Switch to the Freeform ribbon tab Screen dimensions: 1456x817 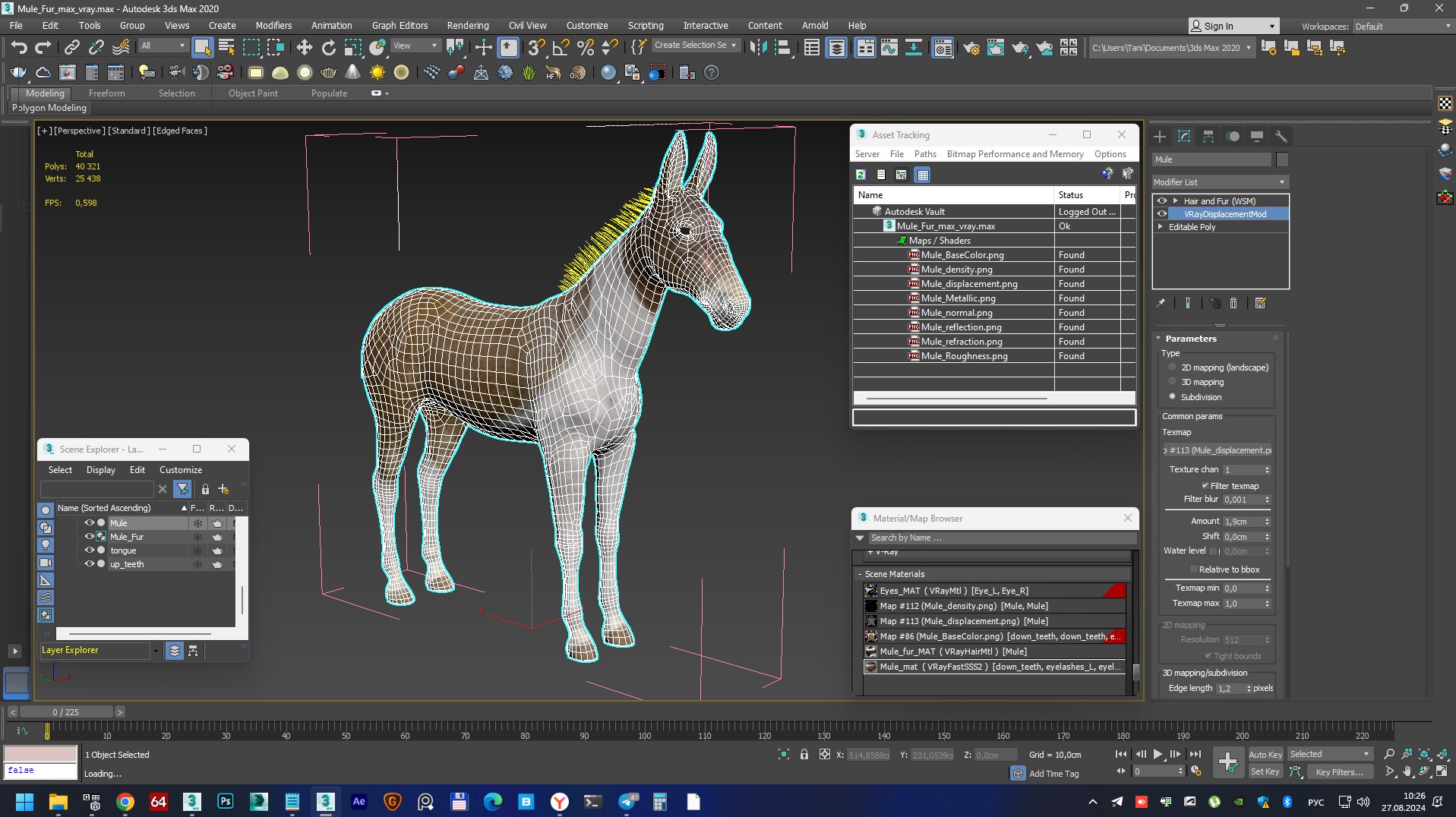(x=106, y=93)
